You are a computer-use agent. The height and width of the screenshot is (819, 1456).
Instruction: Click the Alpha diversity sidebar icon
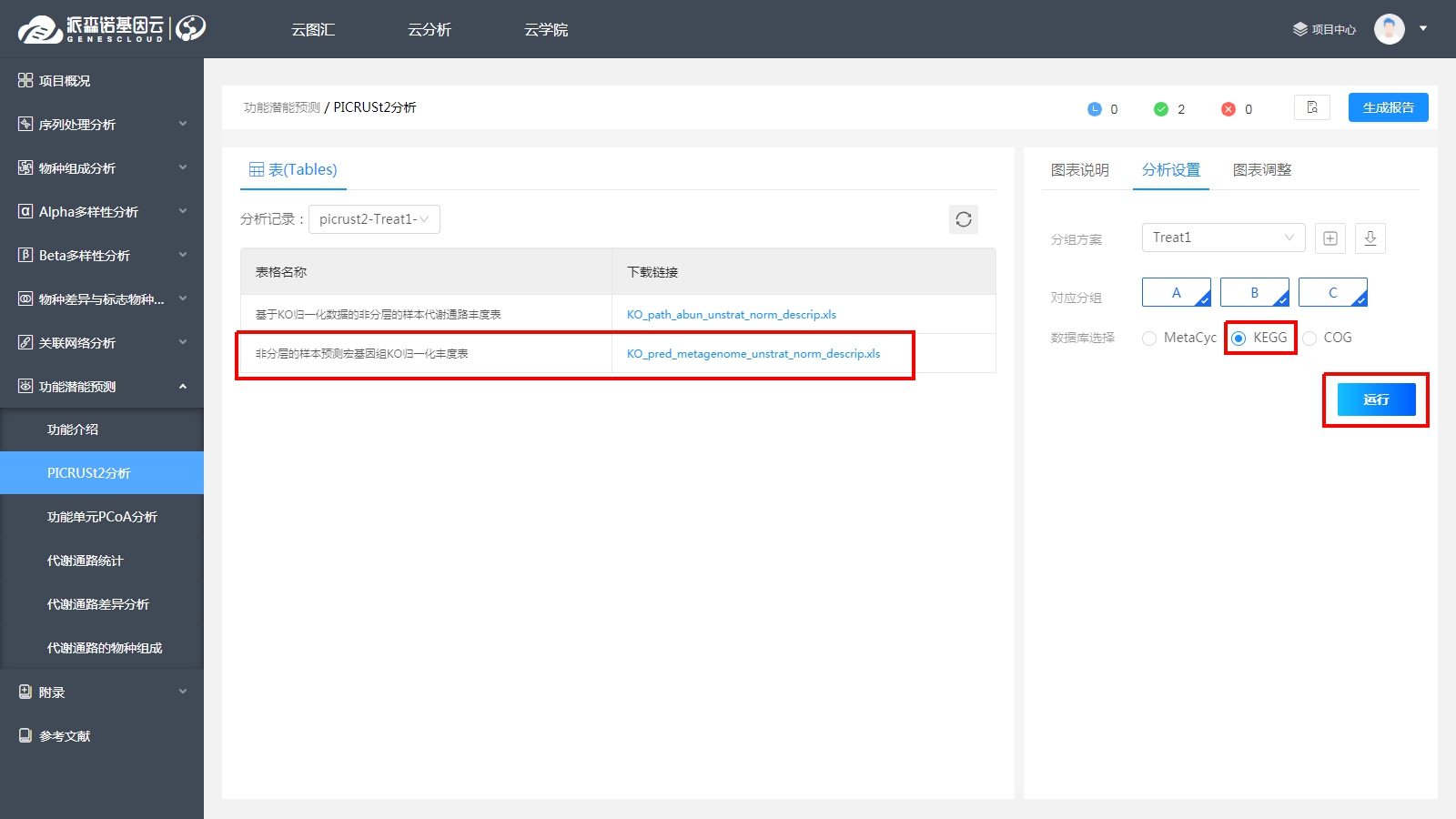(x=25, y=211)
